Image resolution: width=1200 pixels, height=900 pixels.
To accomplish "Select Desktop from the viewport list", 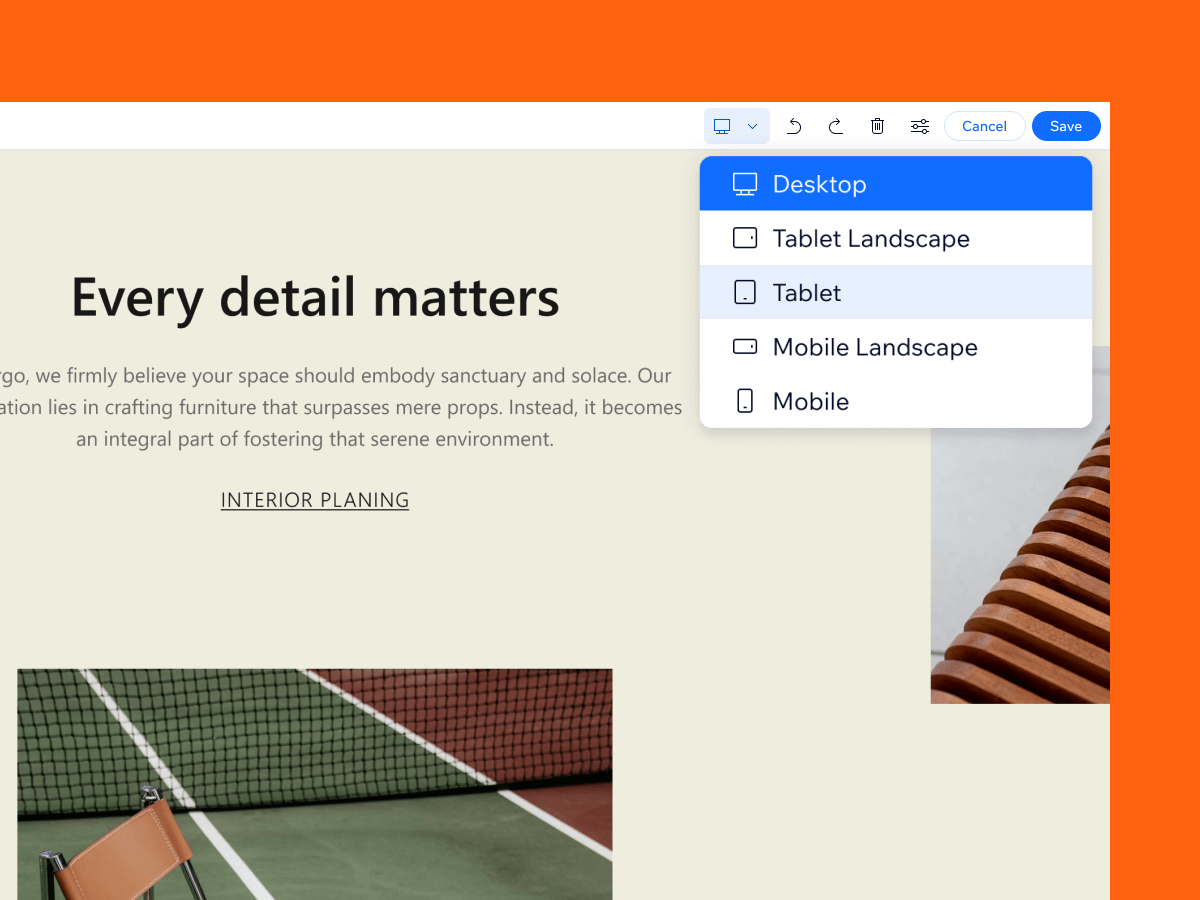I will tap(819, 184).
